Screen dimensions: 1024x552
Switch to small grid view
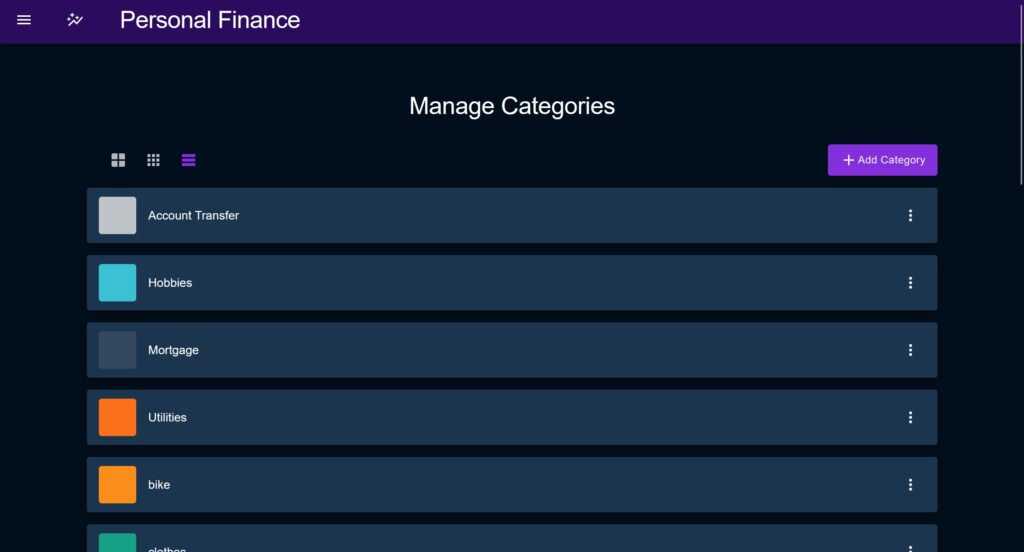153,160
